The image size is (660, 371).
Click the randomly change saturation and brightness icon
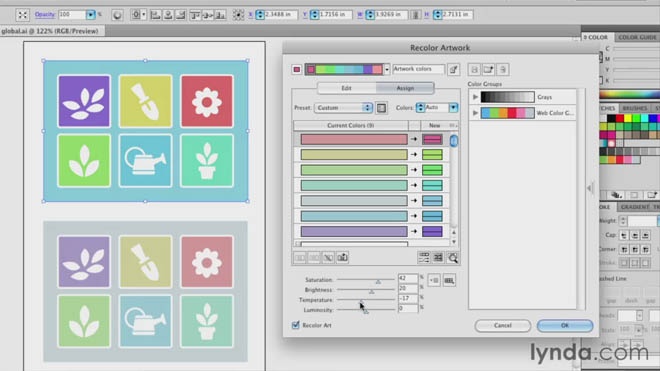pyautogui.click(x=438, y=258)
